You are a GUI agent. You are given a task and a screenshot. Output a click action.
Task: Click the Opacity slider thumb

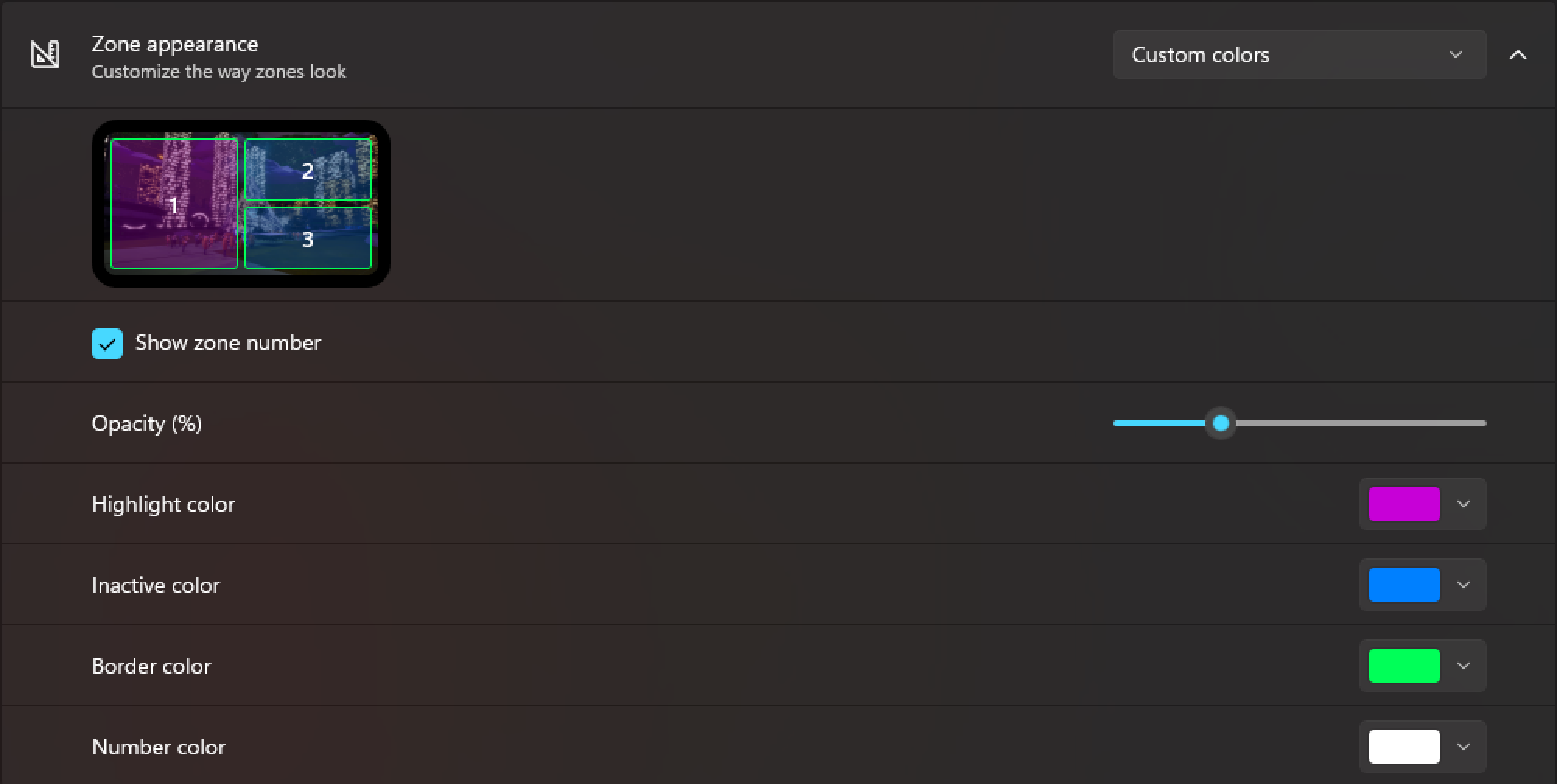1221,423
